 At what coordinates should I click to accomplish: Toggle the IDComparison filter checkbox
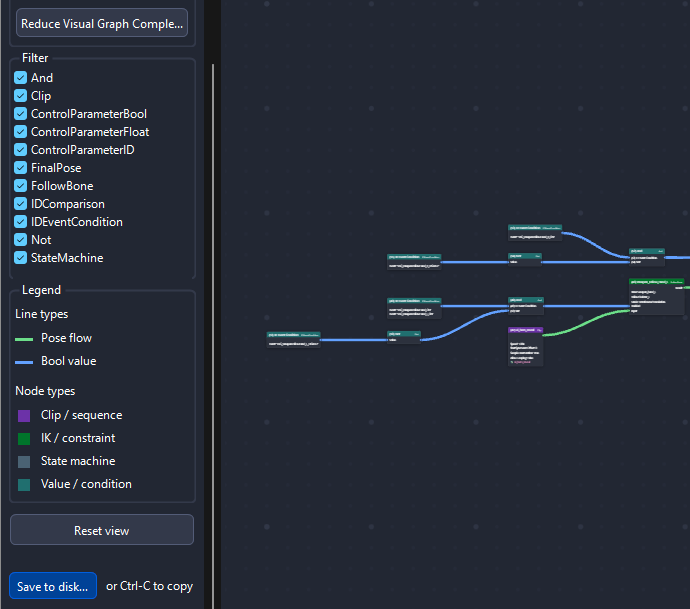point(20,204)
